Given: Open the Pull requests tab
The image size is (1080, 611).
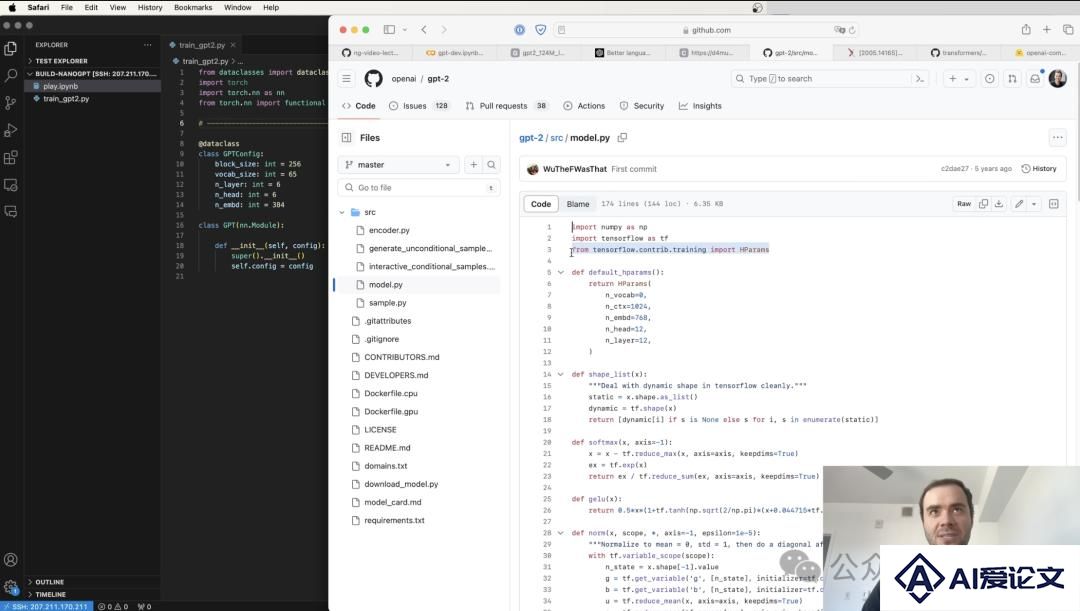Looking at the screenshot, I should (x=506, y=106).
